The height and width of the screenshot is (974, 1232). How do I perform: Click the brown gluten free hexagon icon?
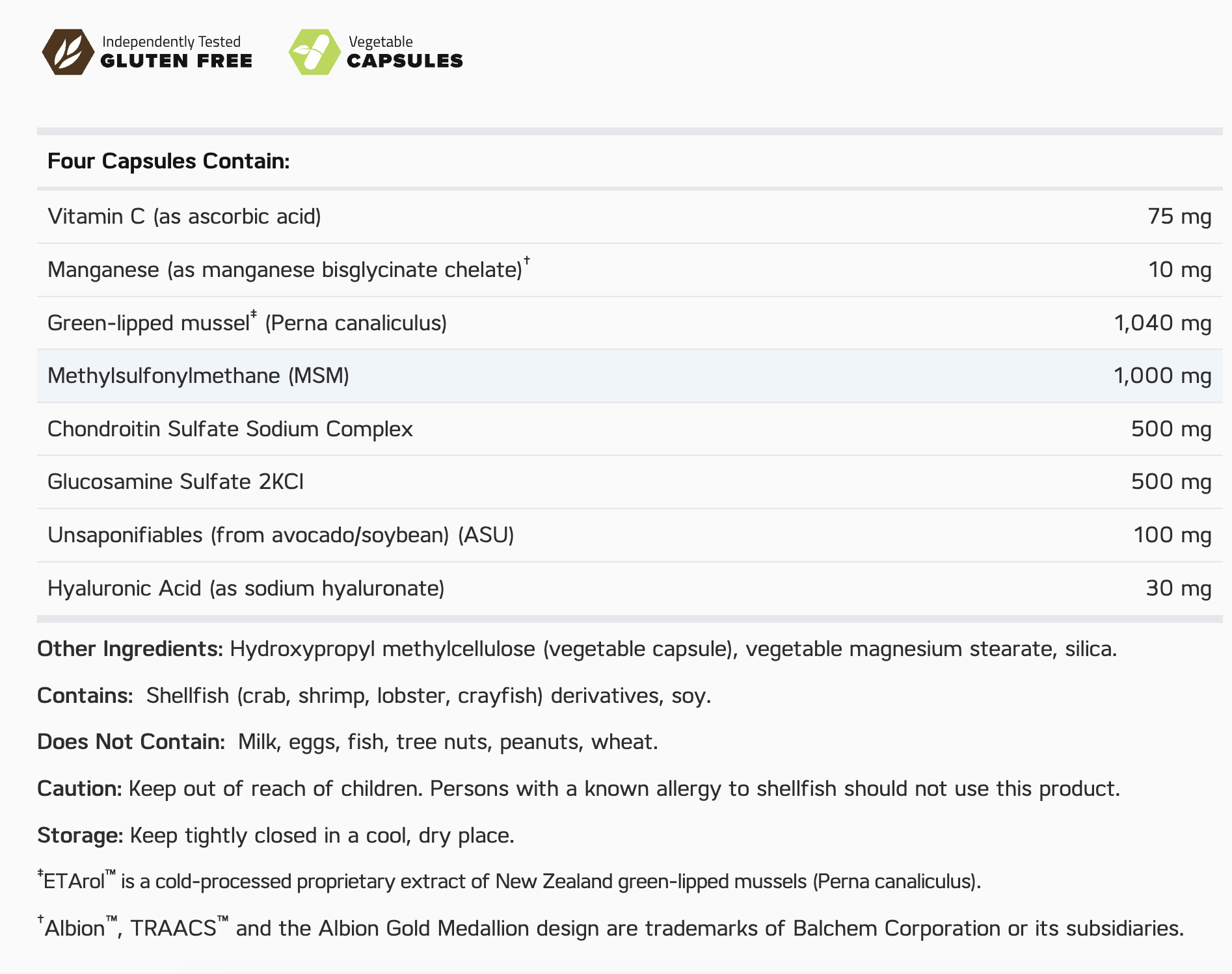[68, 52]
